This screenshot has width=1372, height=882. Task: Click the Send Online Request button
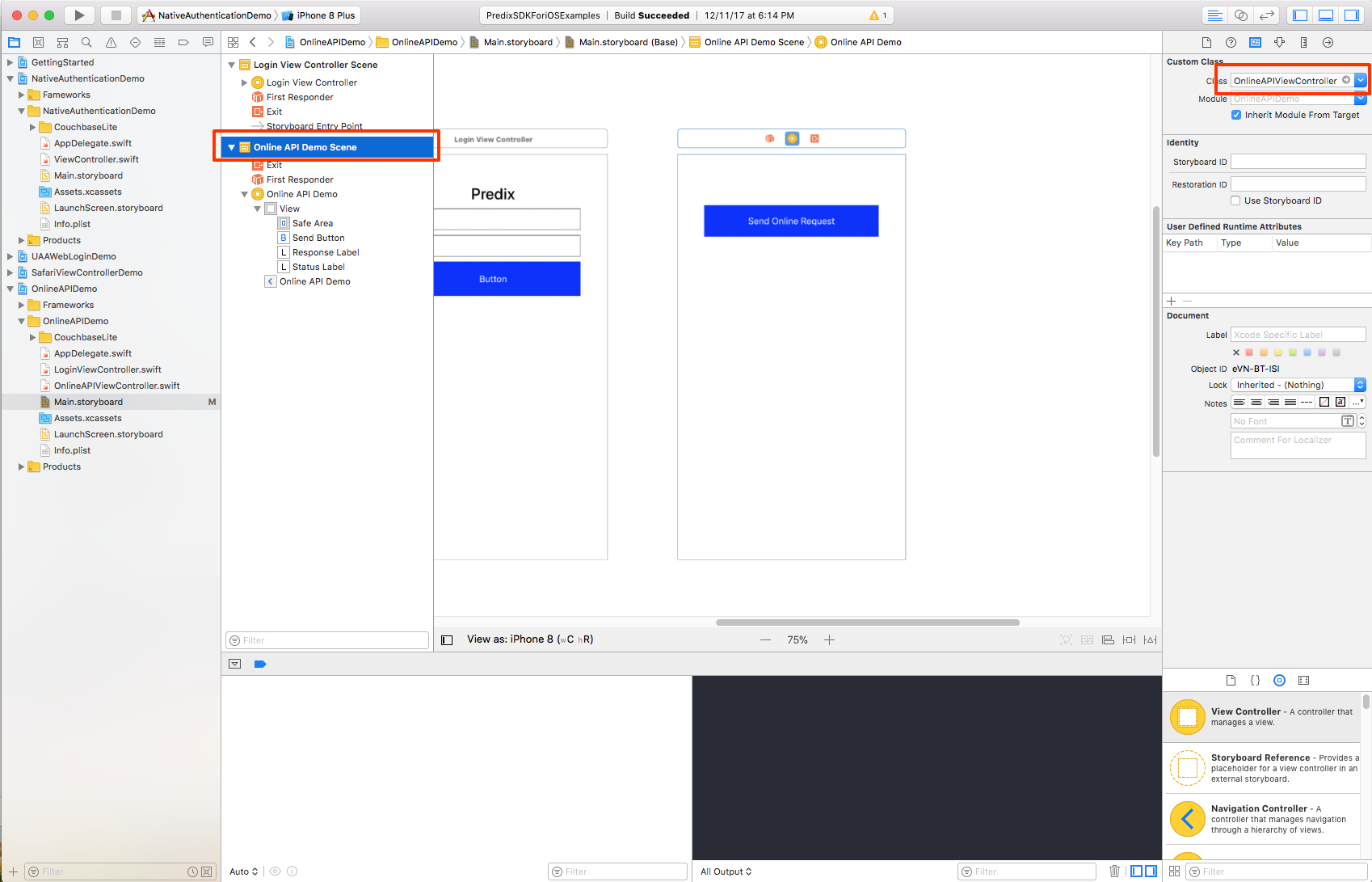click(x=790, y=221)
